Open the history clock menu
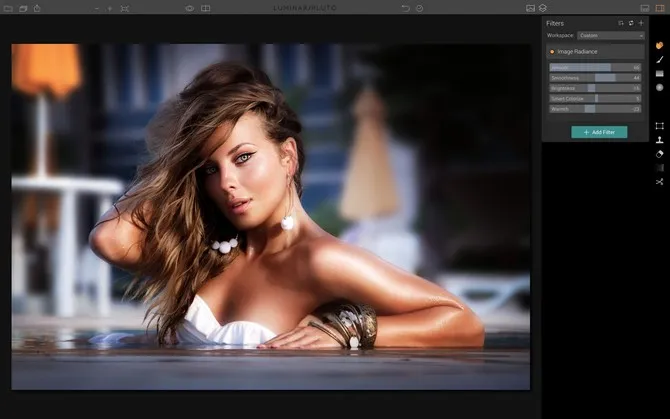Image resolution: width=670 pixels, height=419 pixels. pyautogui.click(x=419, y=8)
